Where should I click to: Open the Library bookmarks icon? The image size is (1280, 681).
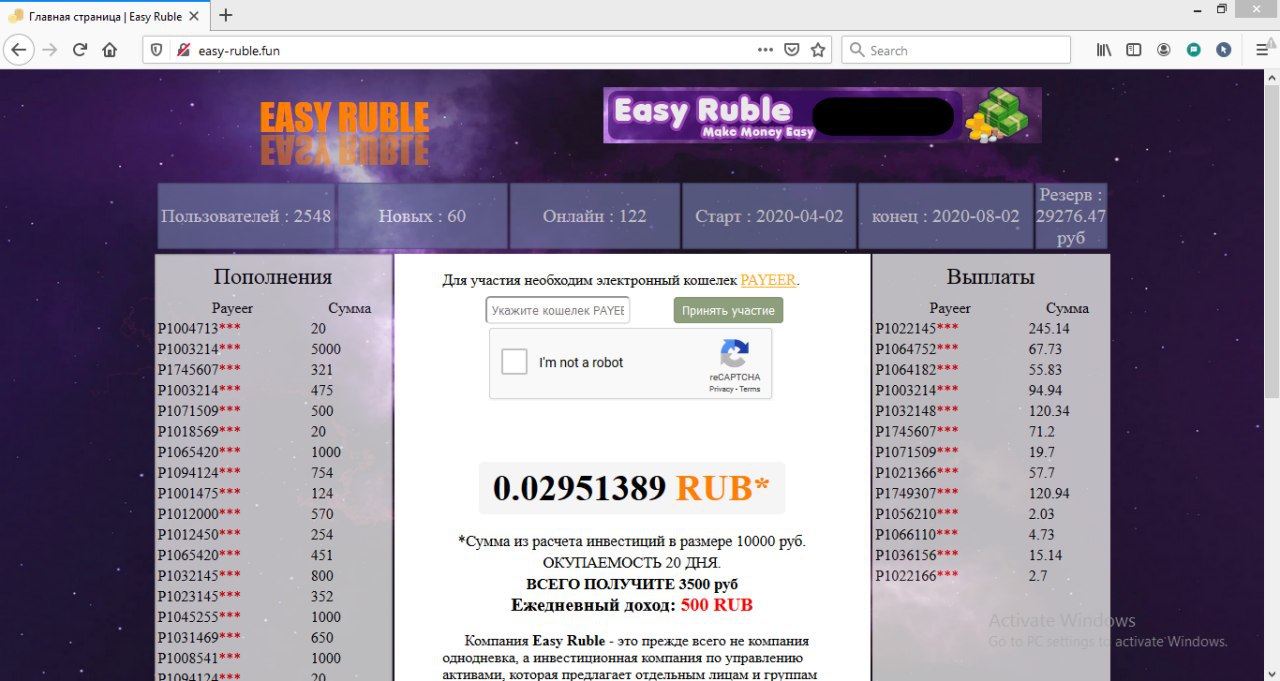[1104, 50]
